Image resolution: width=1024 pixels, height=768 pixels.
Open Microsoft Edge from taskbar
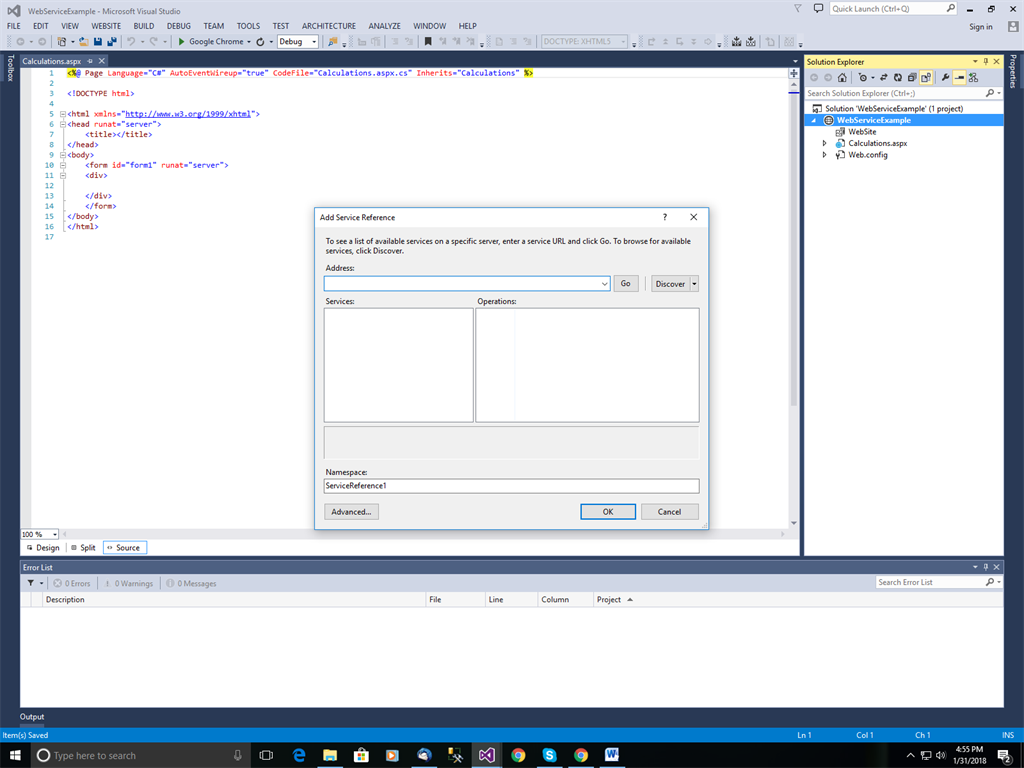298,755
